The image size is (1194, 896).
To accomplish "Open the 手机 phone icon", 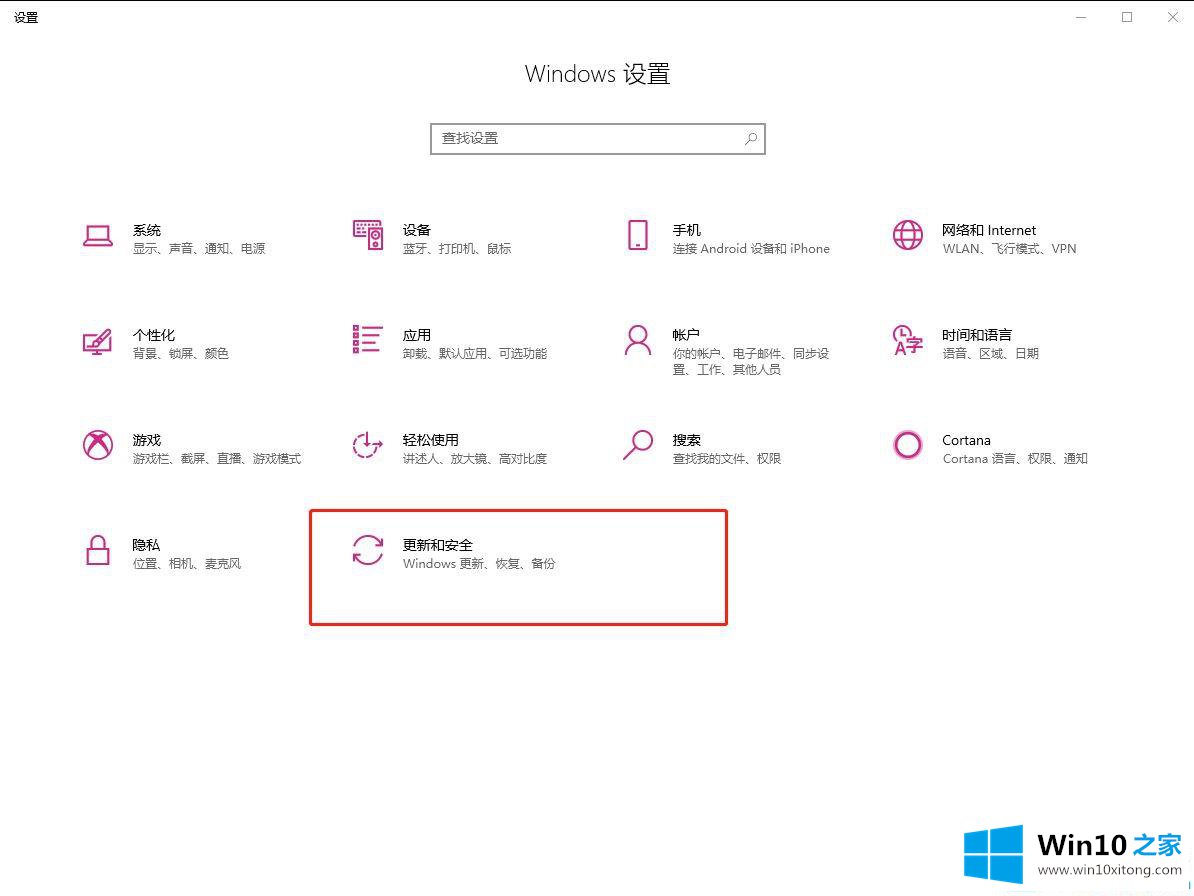I will 638,235.
